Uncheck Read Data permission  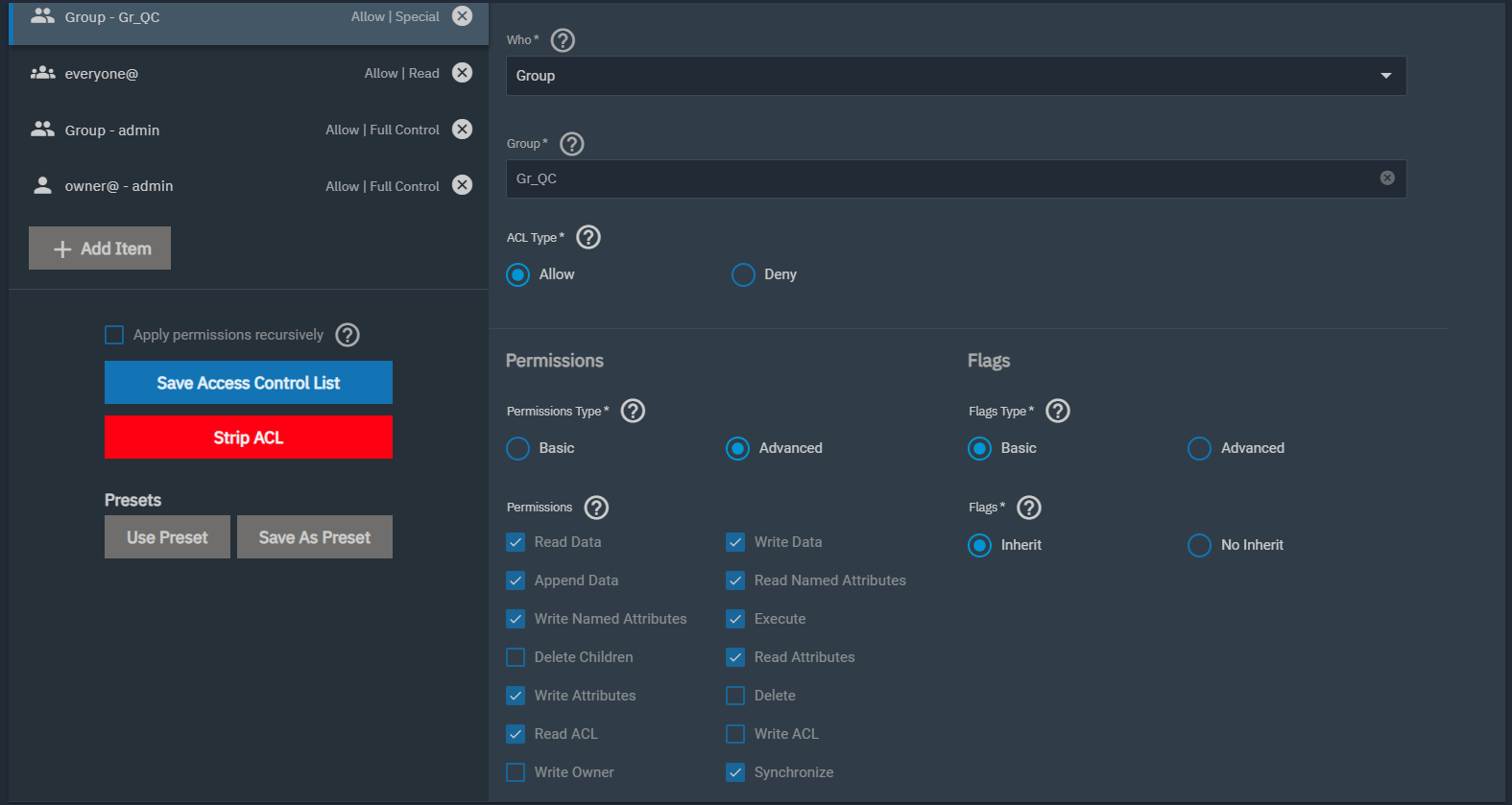tap(516, 542)
